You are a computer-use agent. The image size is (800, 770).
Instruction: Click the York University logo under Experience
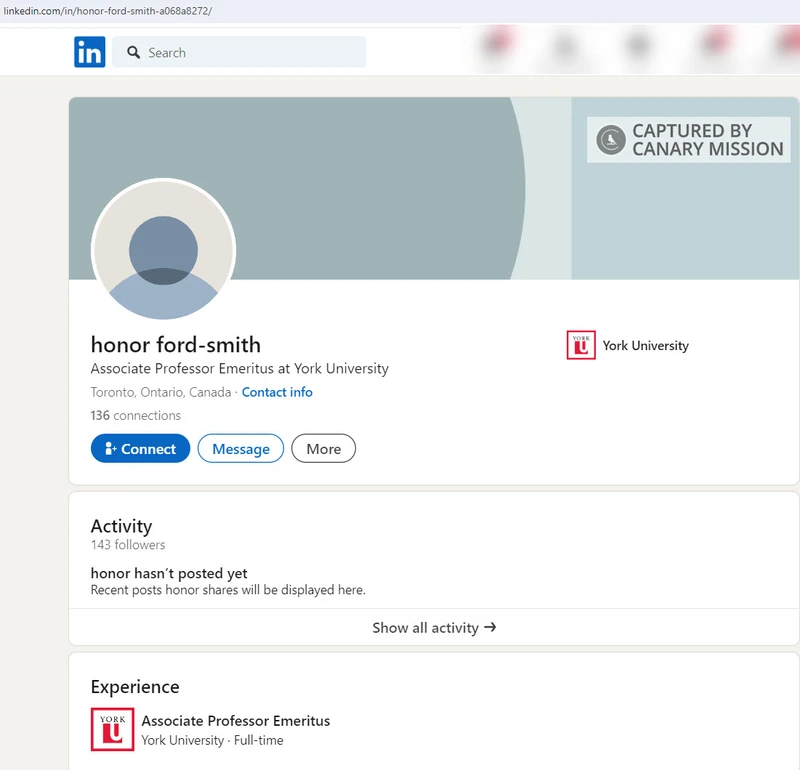(112, 729)
